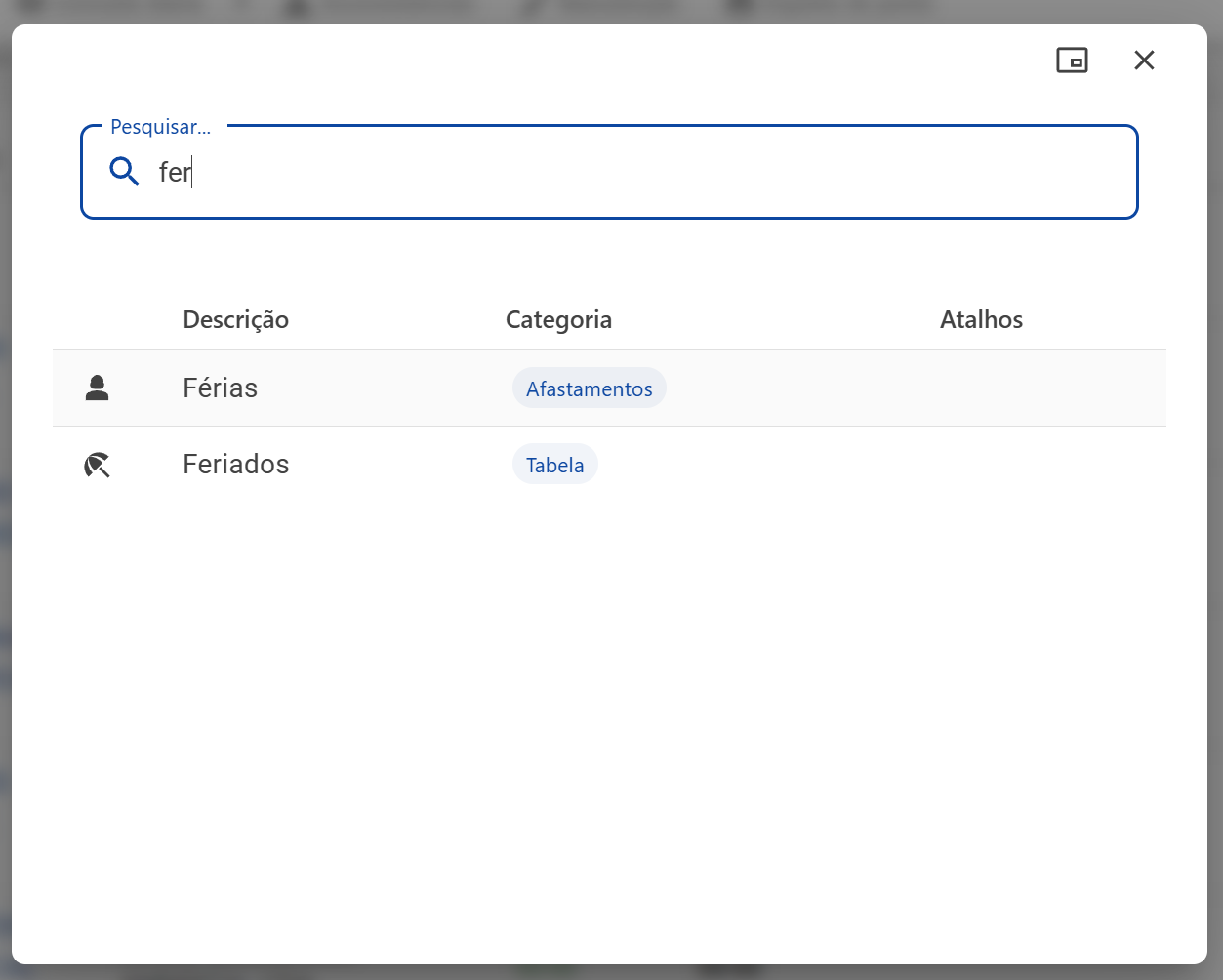Viewport: 1223px width, 980px height.
Task: Click the magnifying glass search icon
Action: coord(124,172)
